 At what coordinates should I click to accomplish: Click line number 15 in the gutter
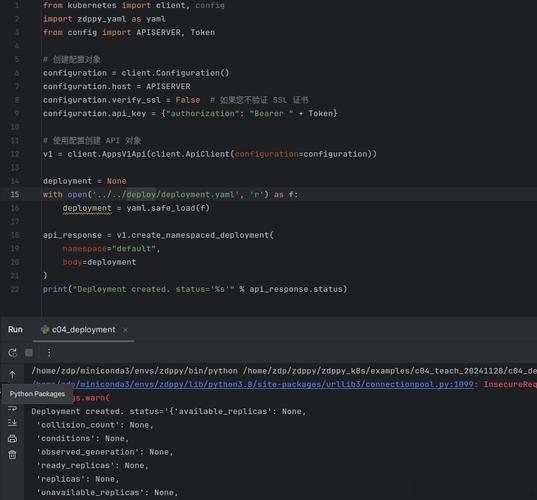pos(15,195)
